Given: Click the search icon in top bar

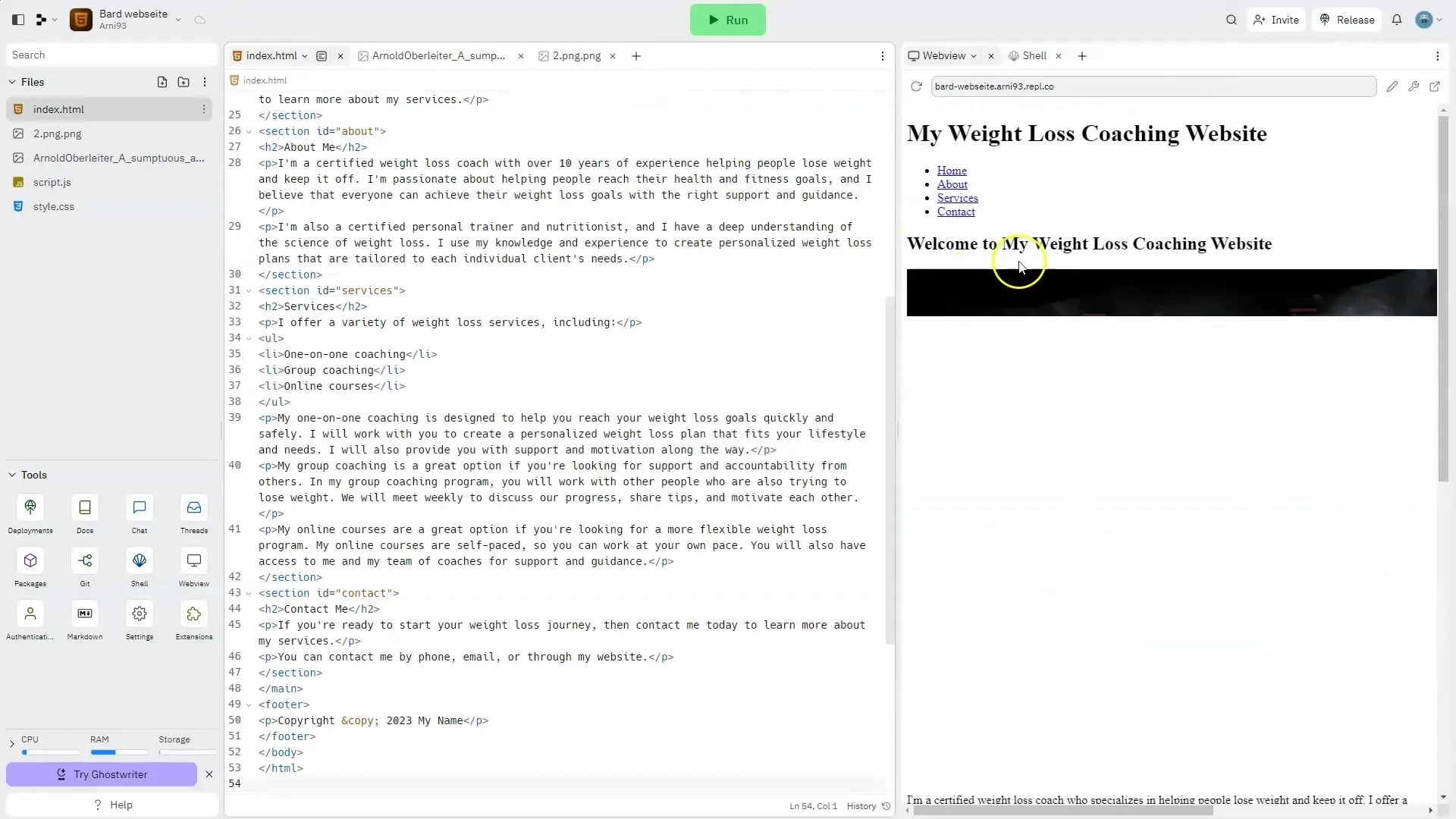Looking at the screenshot, I should click(x=1232, y=19).
